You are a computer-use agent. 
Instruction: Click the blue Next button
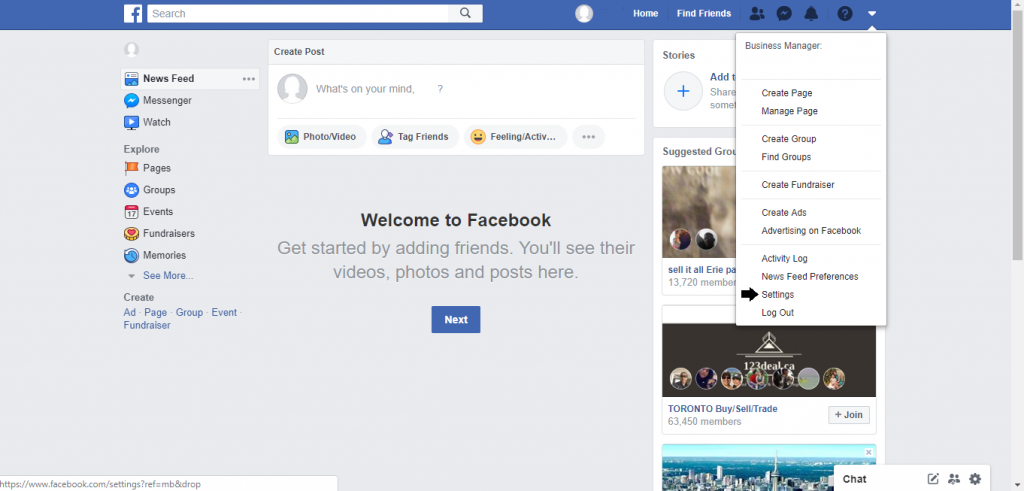[456, 319]
